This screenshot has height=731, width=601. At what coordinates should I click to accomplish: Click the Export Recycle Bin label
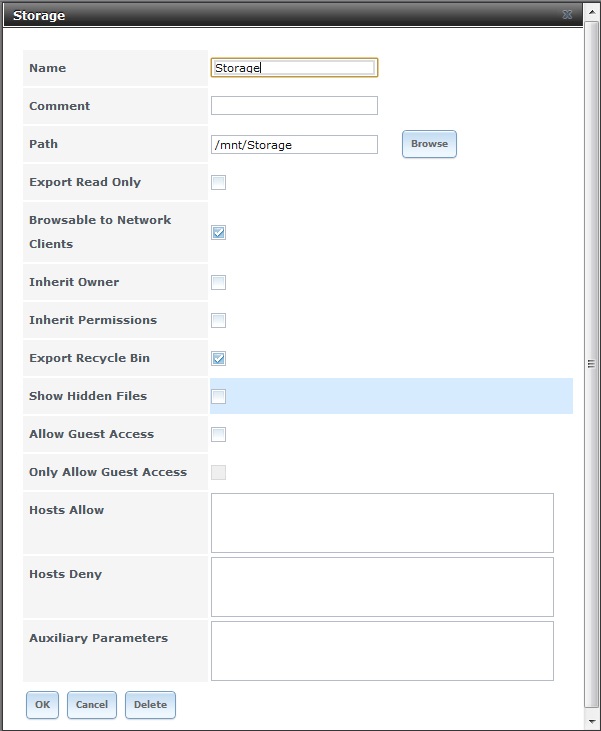click(x=90, y=358)
